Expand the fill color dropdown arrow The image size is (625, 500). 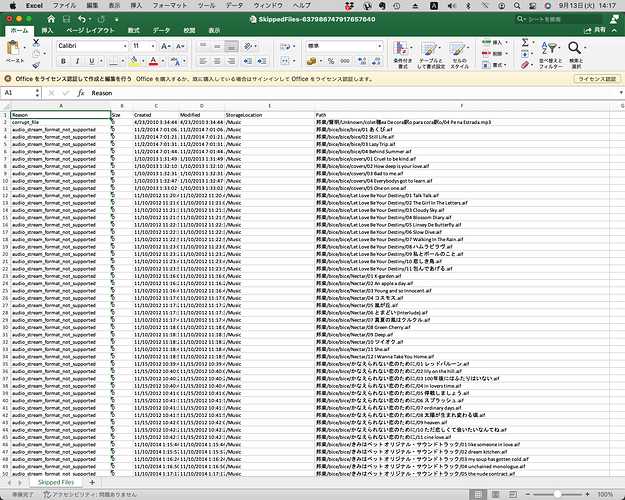pos(143,61)
